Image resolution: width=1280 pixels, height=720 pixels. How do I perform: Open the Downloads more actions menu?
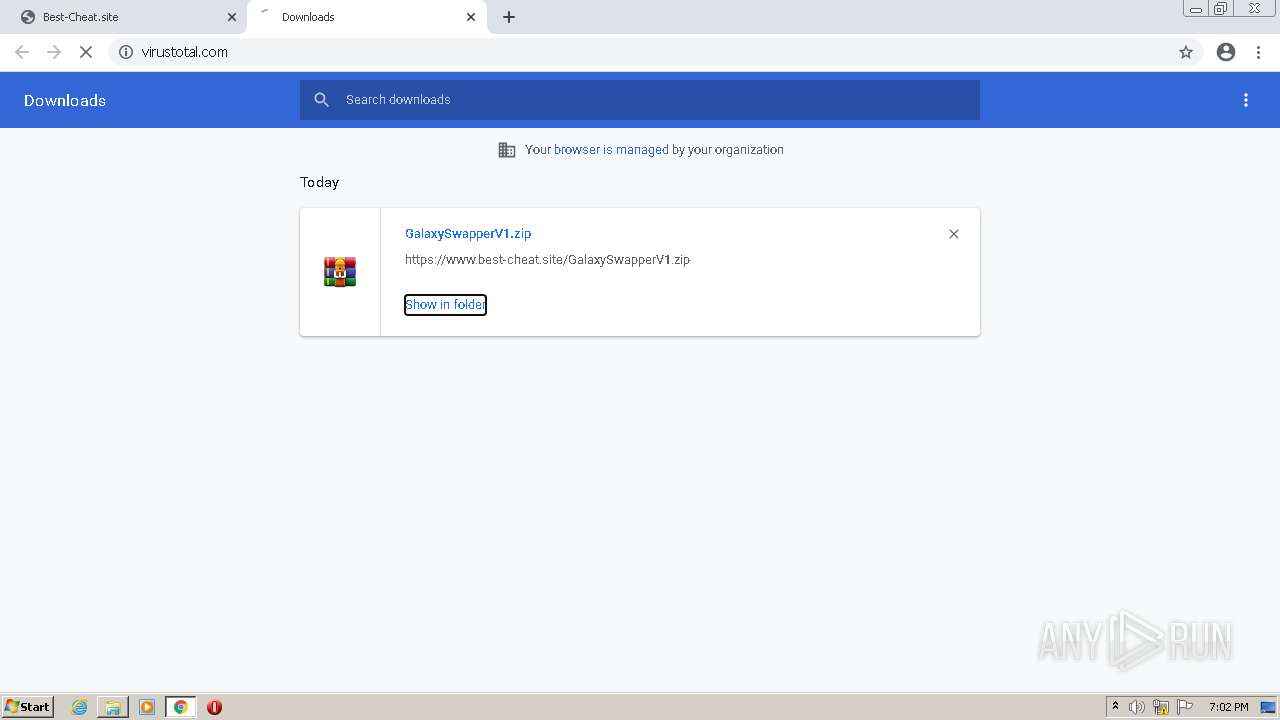coord(1246,100)
